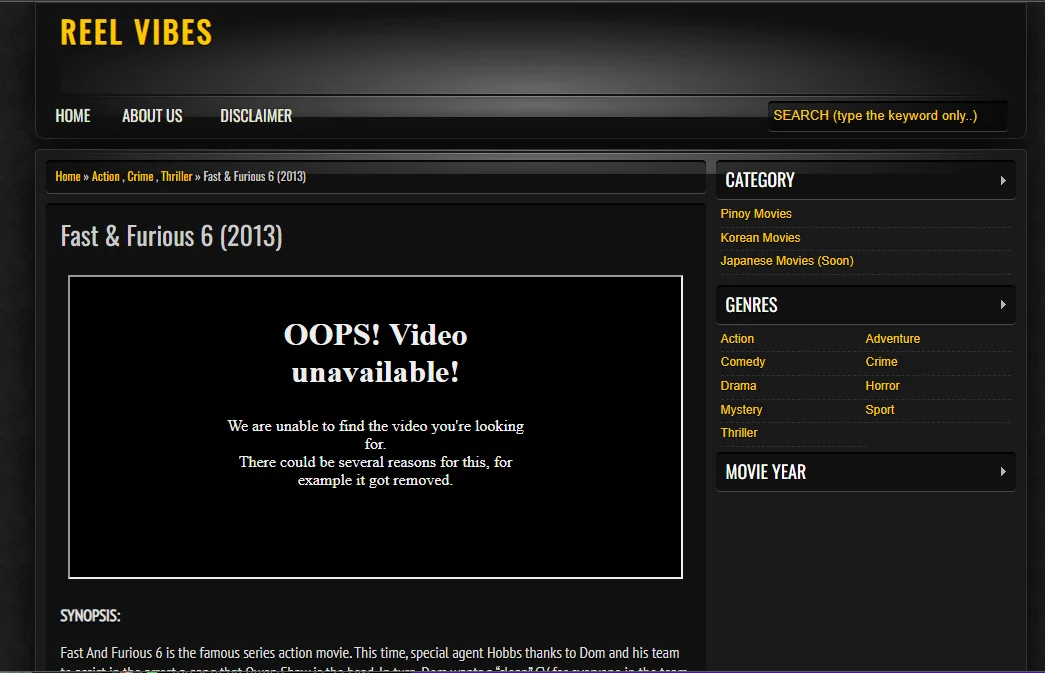Screen dimensions: 1045x673
Task: Open the HOME menu item
Action: [73, 116]
